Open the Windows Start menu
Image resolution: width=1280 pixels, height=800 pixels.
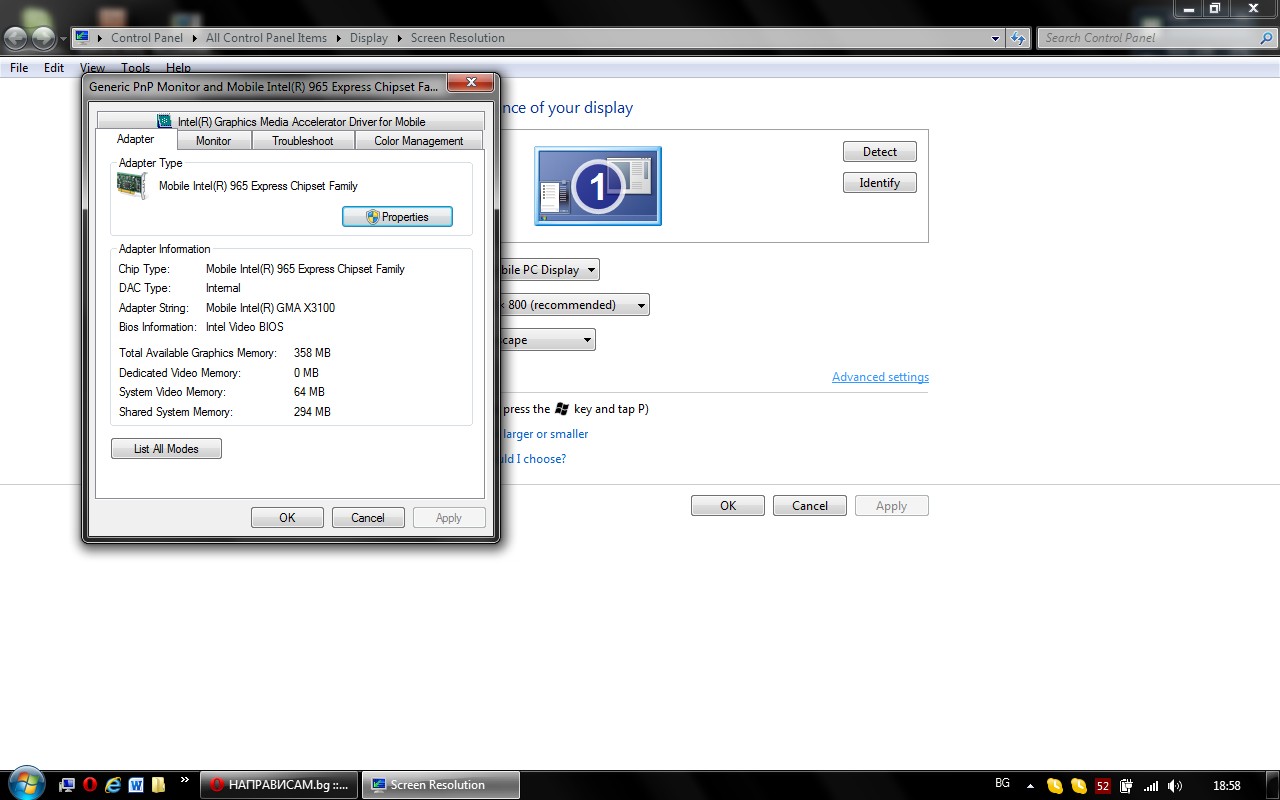[25, 784]
